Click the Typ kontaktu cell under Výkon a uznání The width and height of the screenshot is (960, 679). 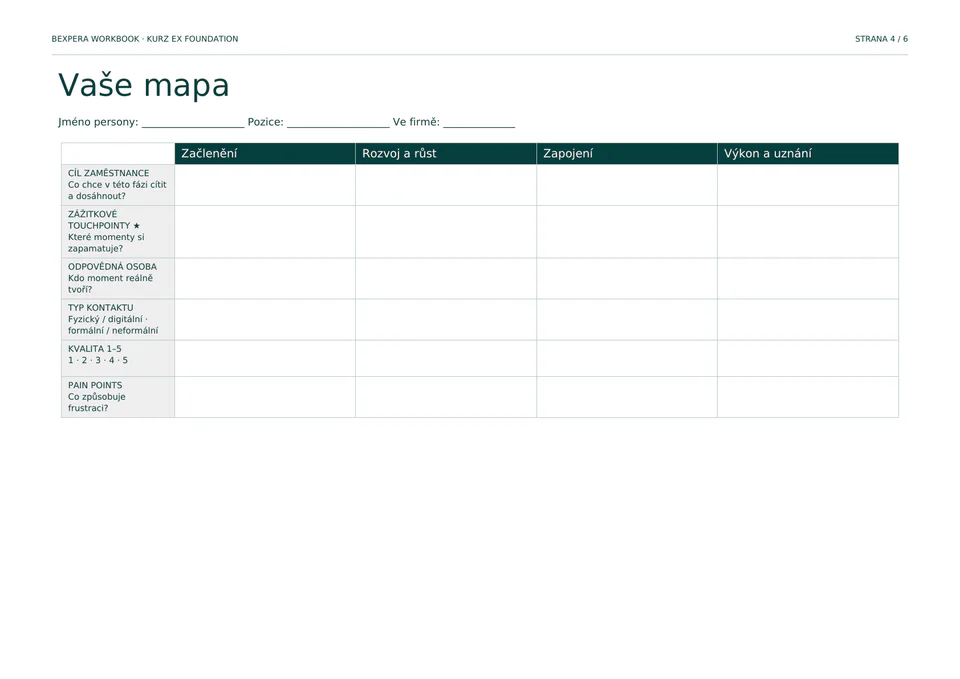[x=808, y=320]
